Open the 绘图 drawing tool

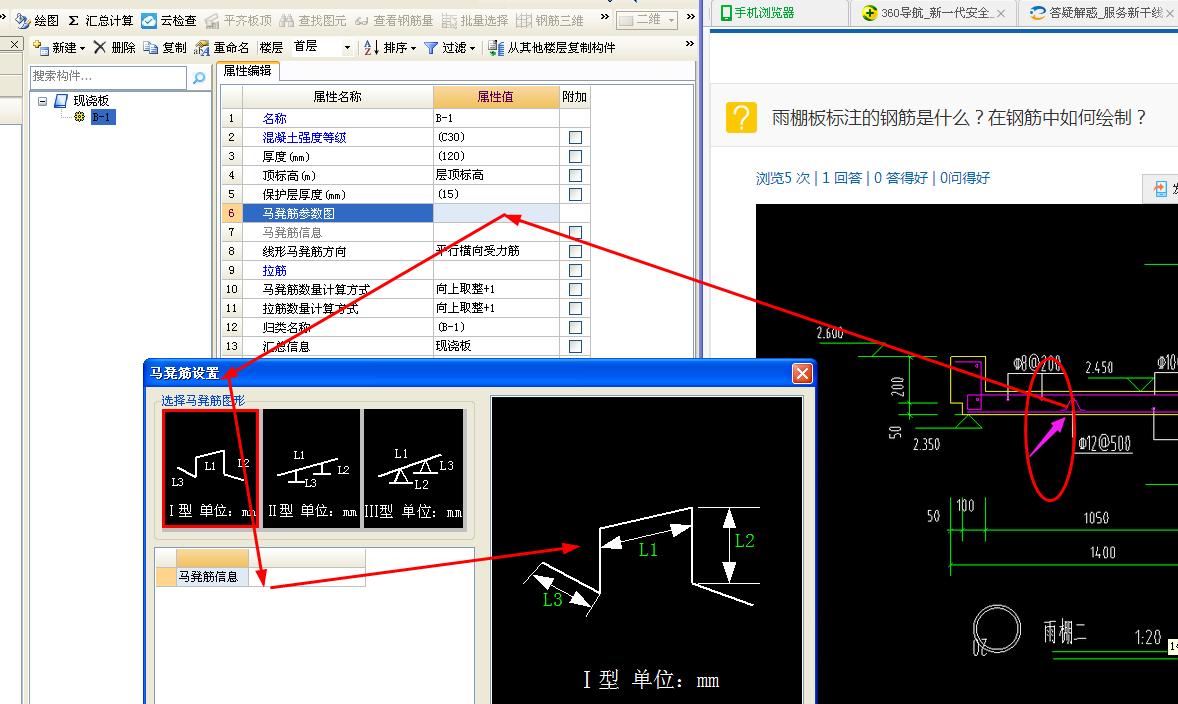38,20
